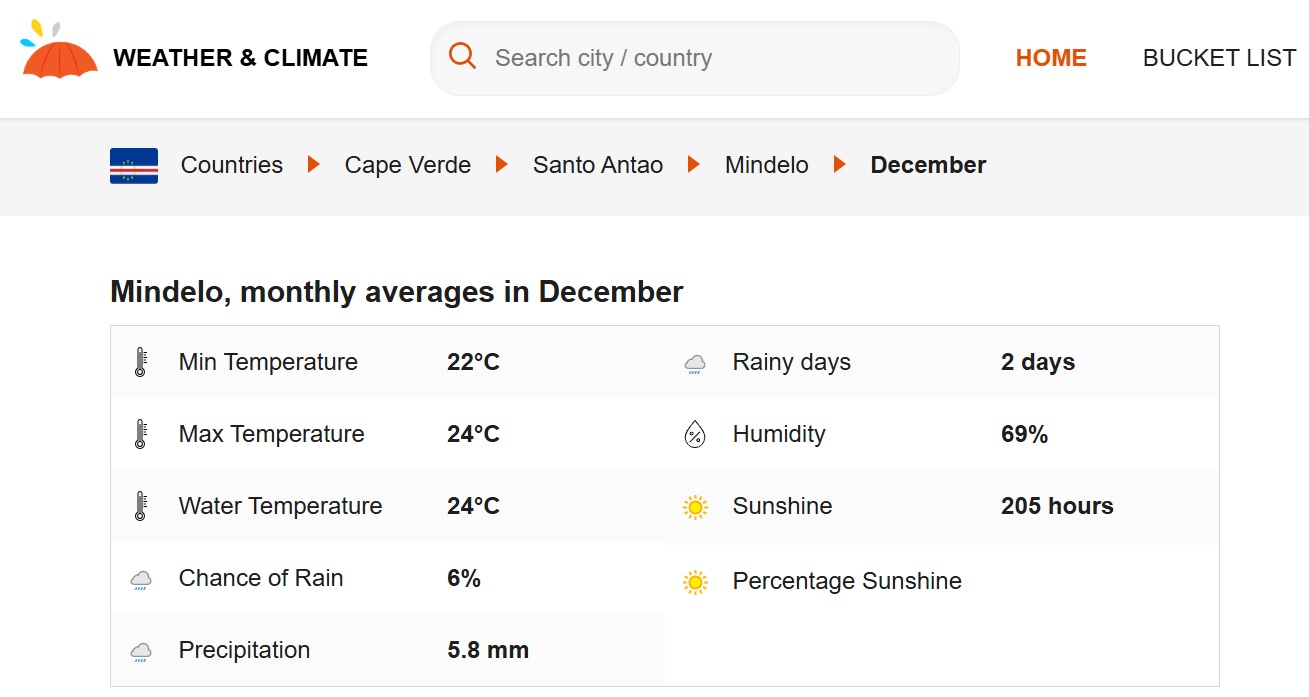Open the HOME menu item
1309x697 pixels.
tap(1051, 58)
